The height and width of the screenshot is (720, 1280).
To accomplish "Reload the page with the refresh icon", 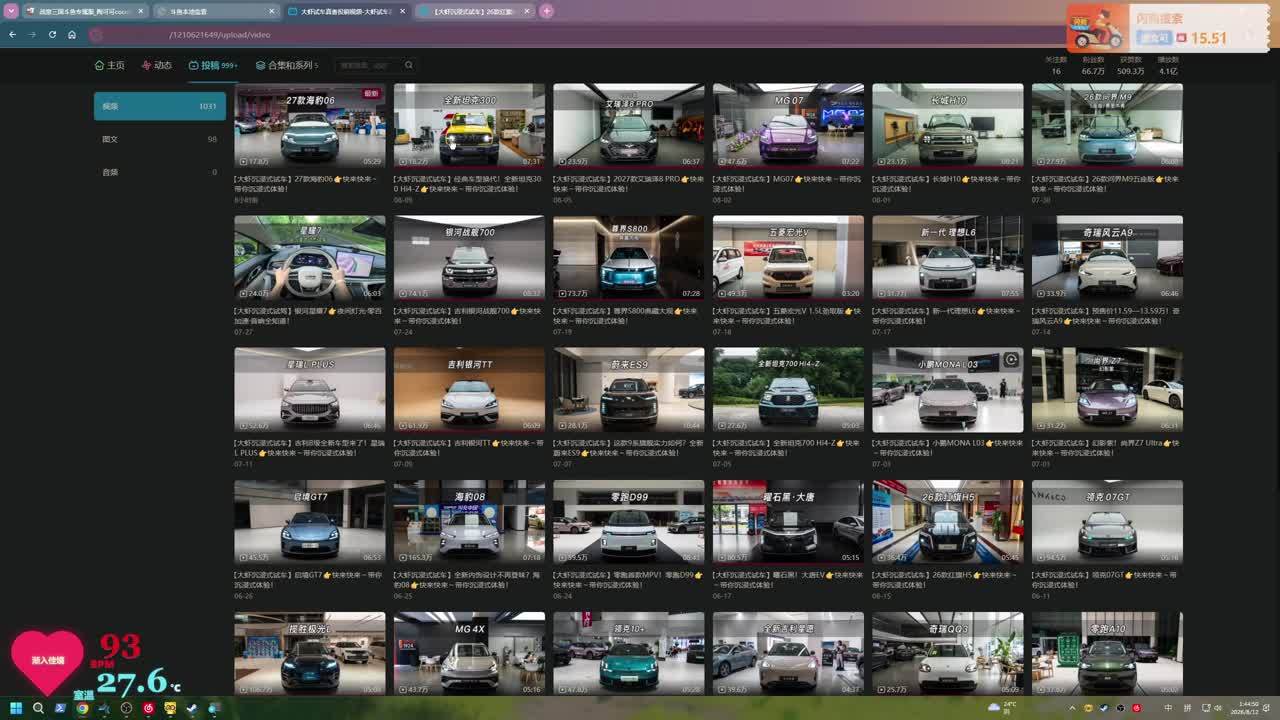I will click(52, 34).
